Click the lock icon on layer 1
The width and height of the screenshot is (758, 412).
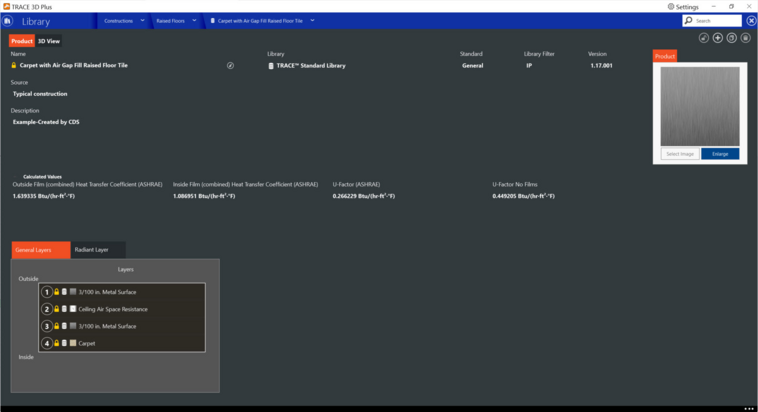[x=57, y=292]
